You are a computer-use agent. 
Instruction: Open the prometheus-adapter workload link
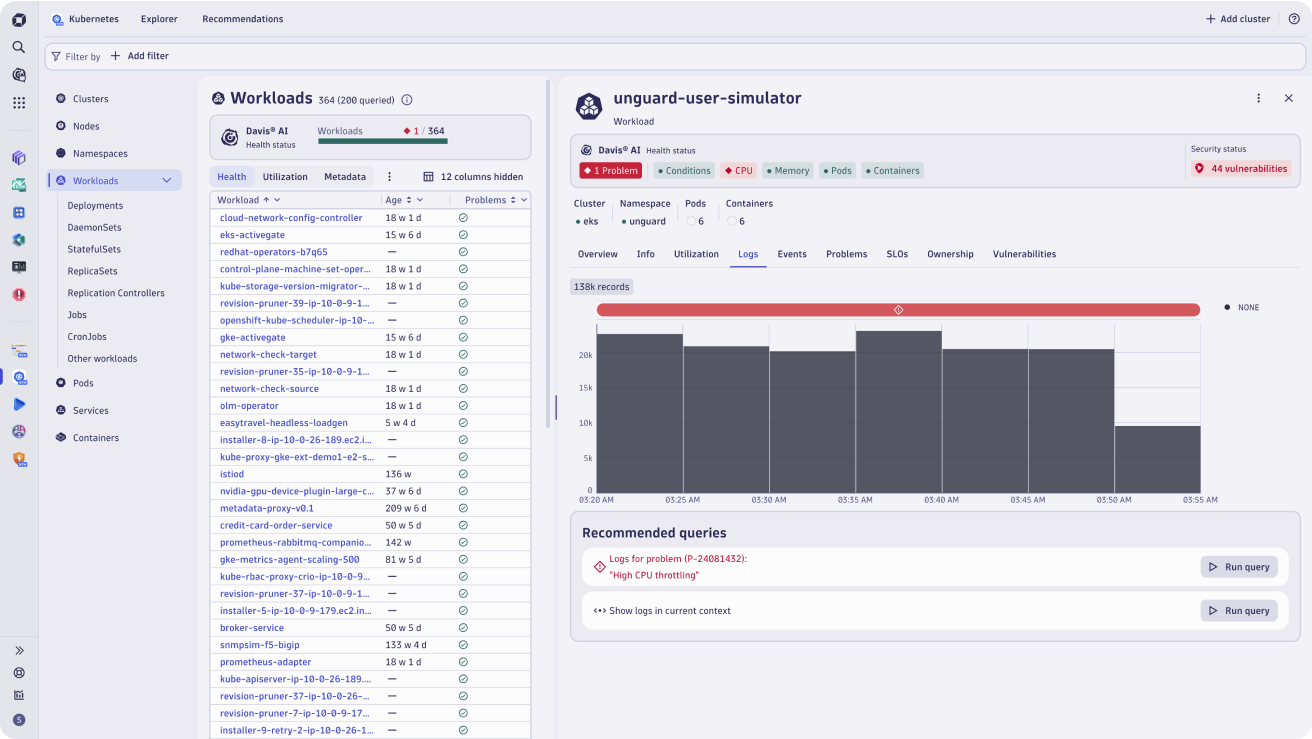[265, 662]
